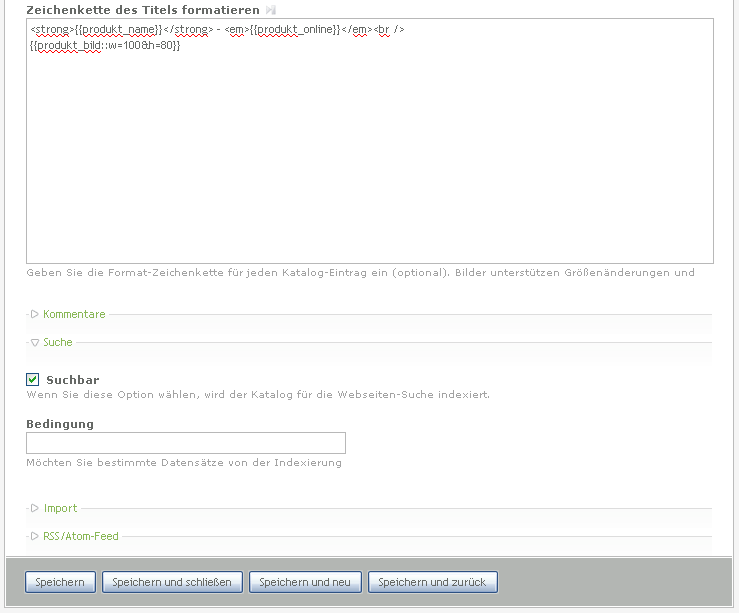This screenshot has width=739, height=613.
Task: Expand the Import section heading
Action: click(x=60, y=508)
